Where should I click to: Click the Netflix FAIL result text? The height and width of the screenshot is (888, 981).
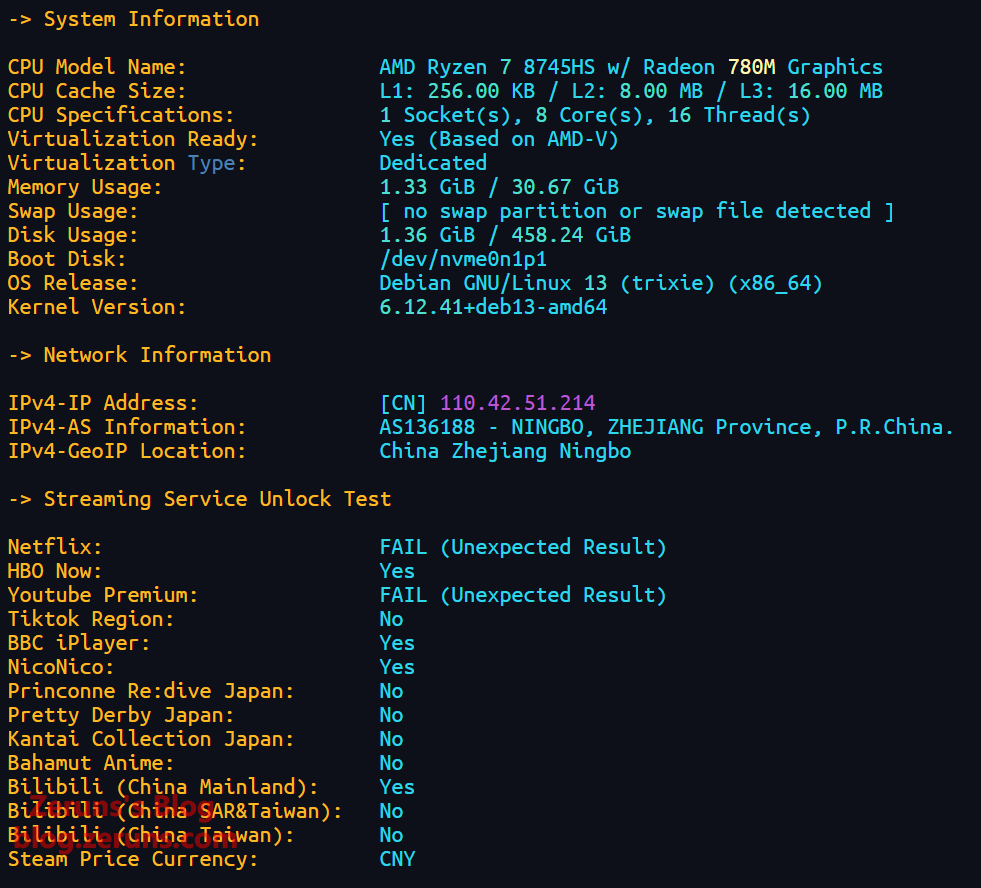click(x=522, y=547)
